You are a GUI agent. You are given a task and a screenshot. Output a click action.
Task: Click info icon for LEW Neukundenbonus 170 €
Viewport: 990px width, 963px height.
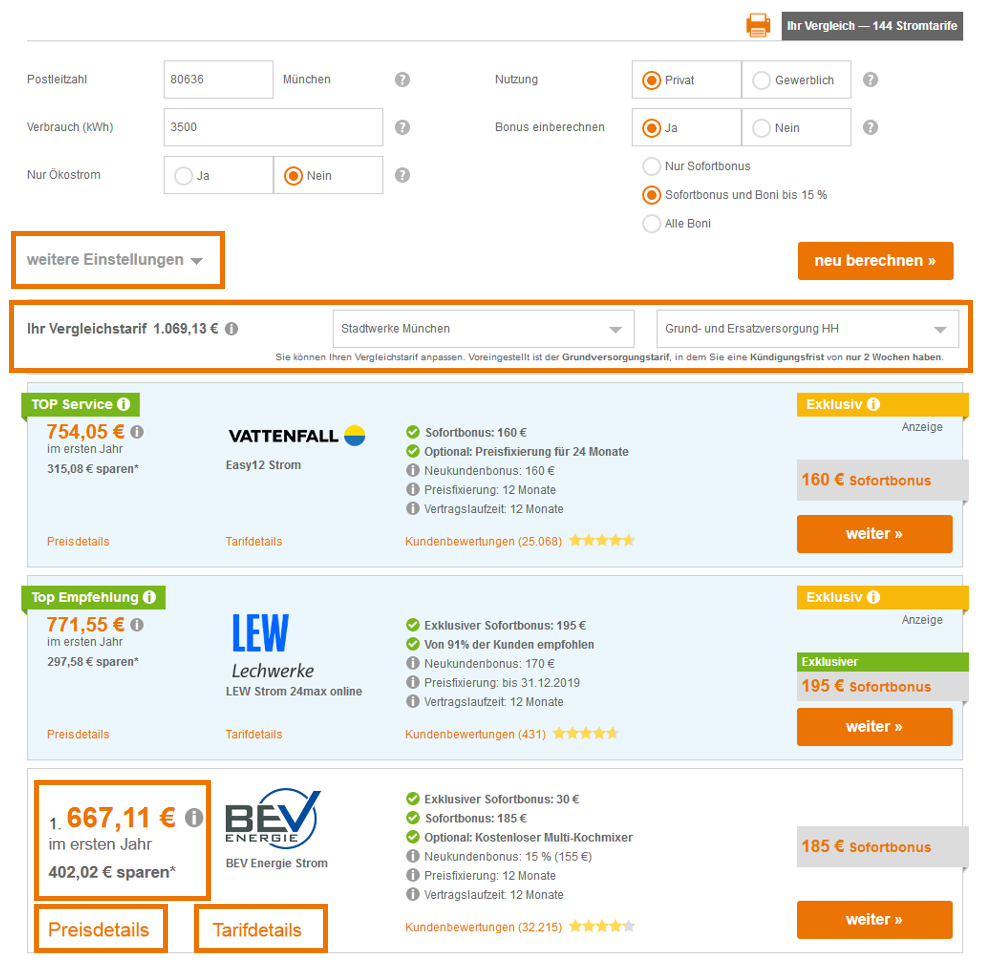[413, 663]
